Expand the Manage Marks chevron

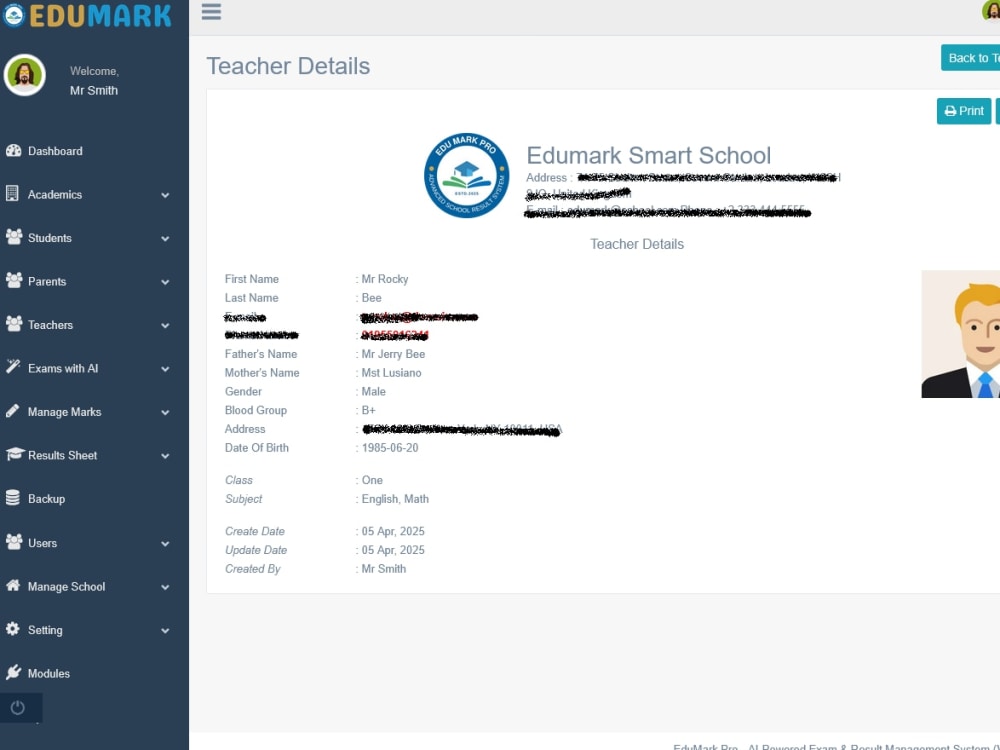pos(165,413)
